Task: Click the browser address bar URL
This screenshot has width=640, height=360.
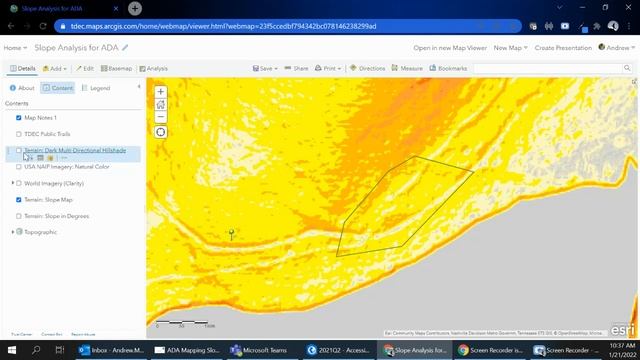Action: 223,26
